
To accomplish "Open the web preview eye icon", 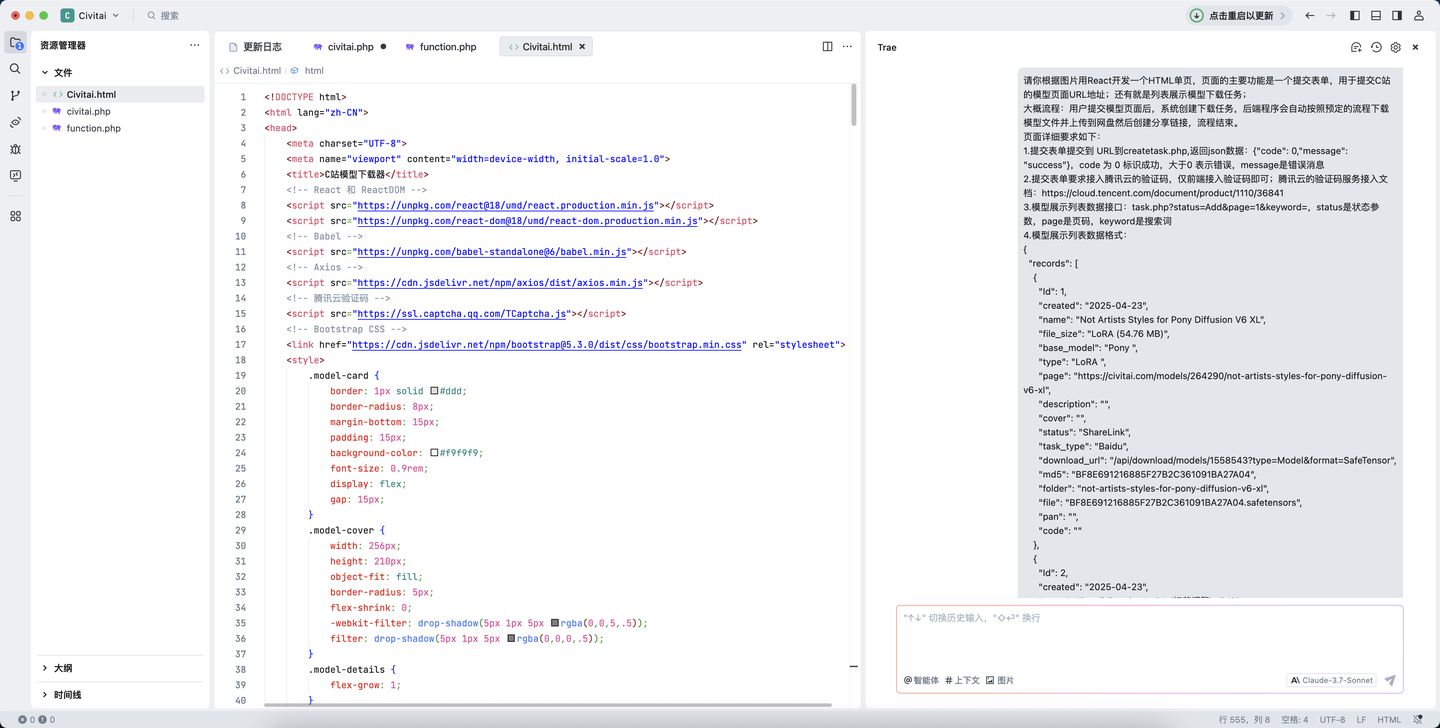I will (15, 122).
